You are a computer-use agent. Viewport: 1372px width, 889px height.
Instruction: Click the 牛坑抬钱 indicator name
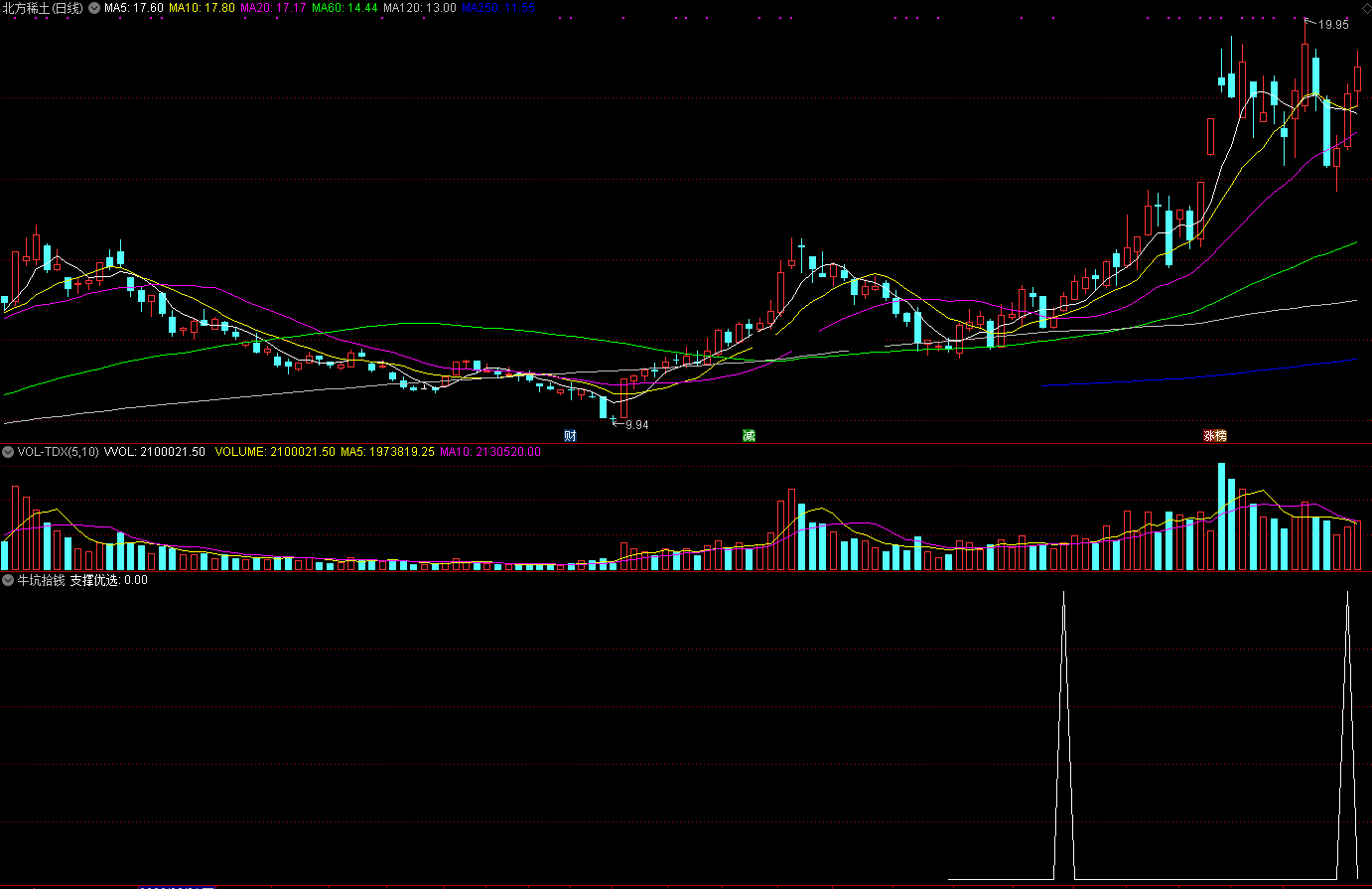pyautogui.click(x=41, y=580)
